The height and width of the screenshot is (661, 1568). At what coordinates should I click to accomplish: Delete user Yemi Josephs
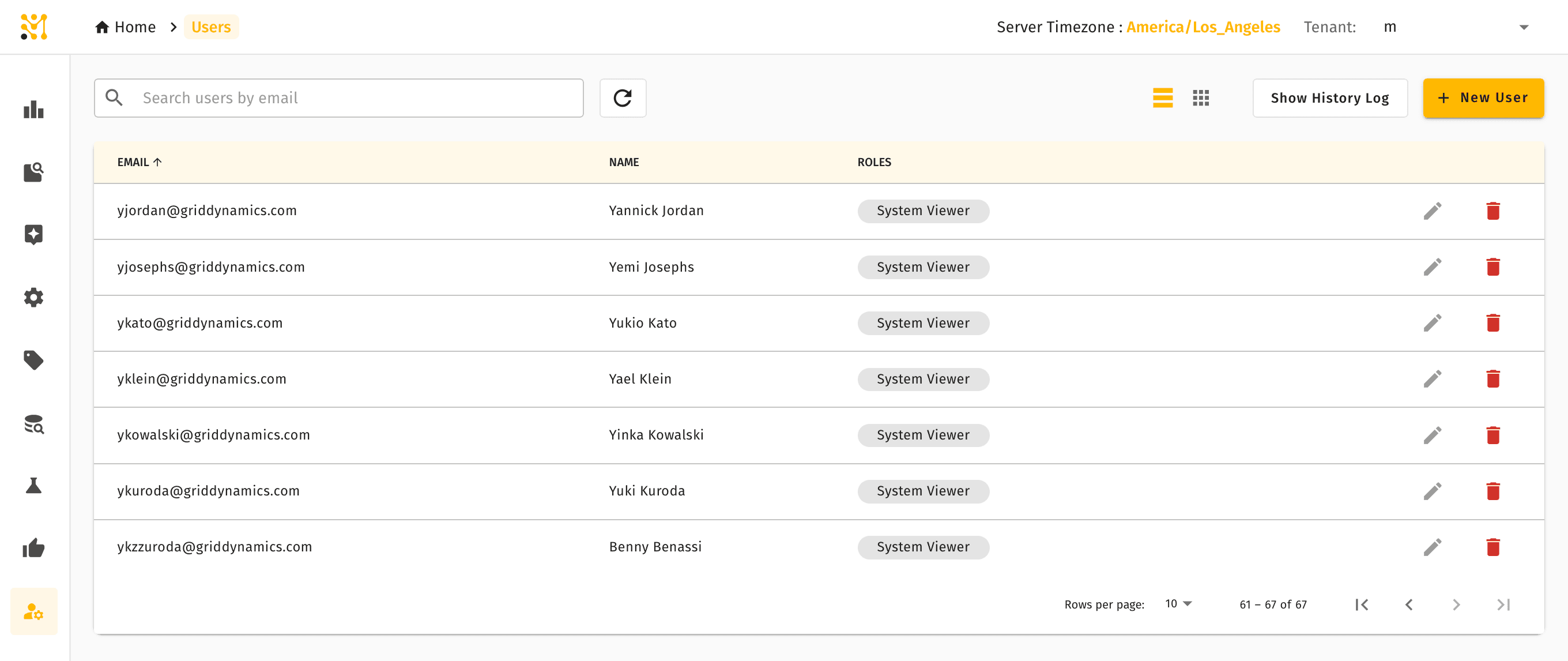1493,268
